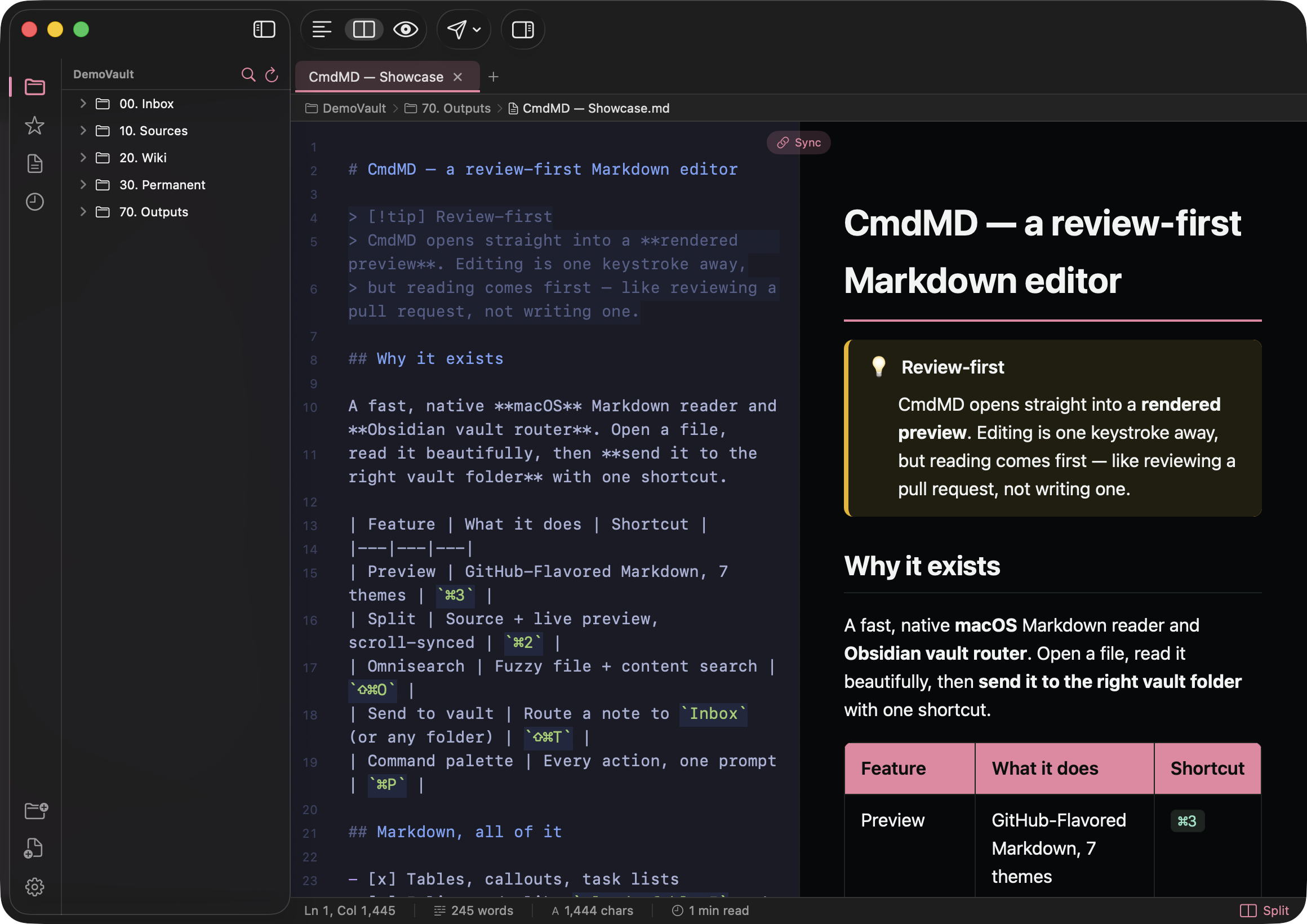Expand the 00. Inbox folder chevron
The height and width of the screenshot is (924, 1307).
(x=83, y=103)
